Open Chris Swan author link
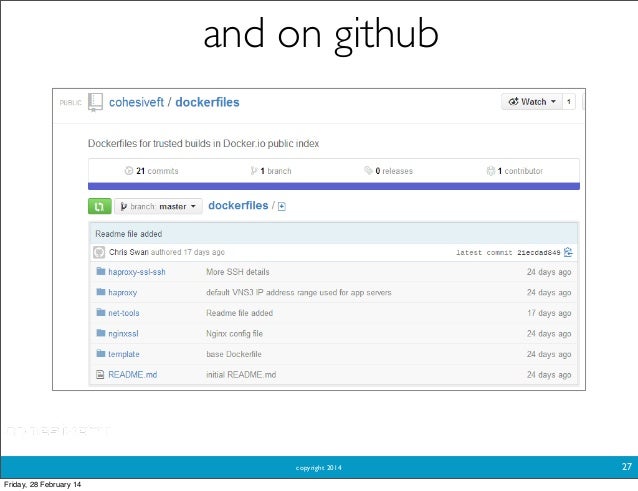The height and width of the screenshot is (491, 638). tap(129, 252)
